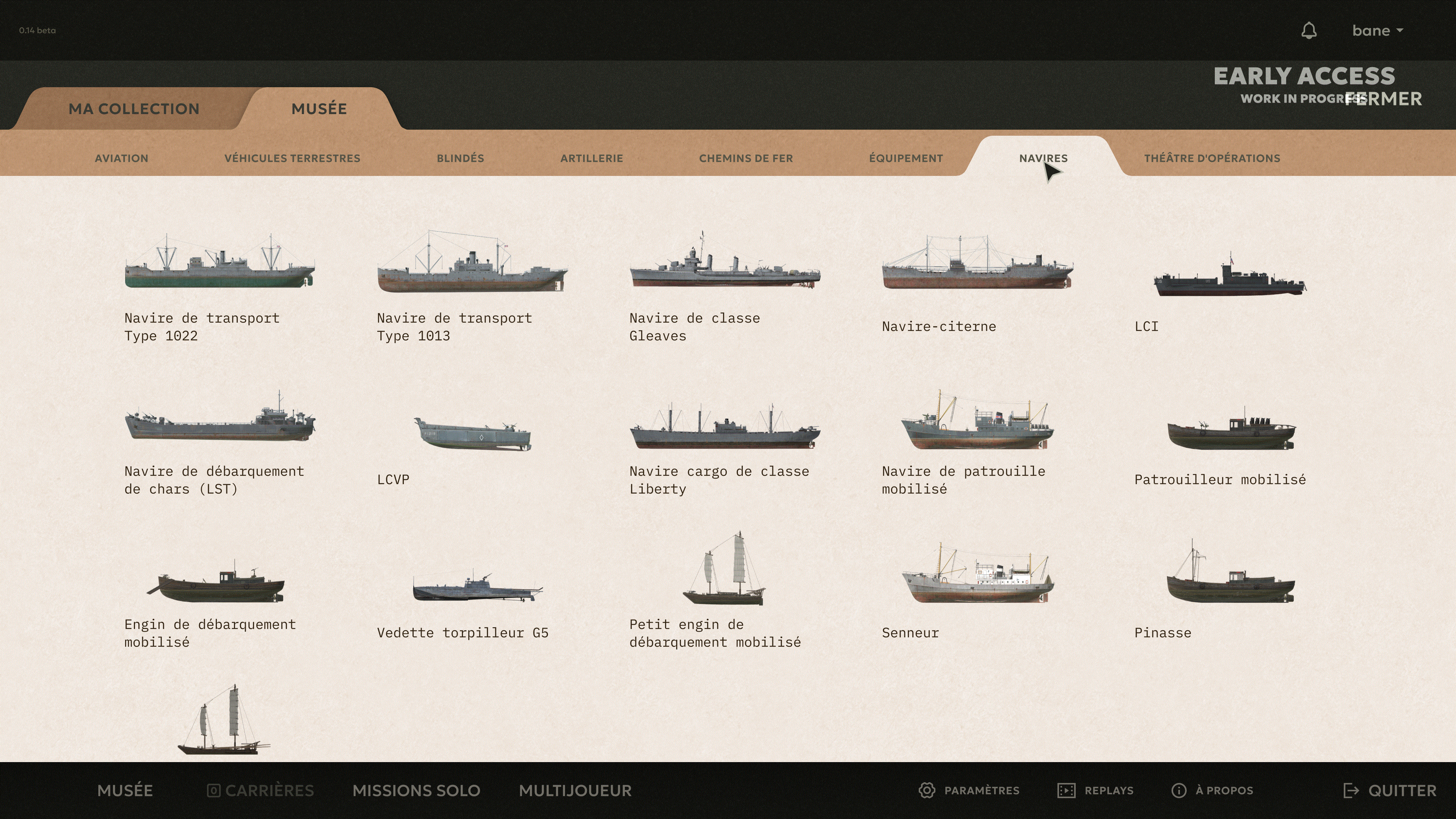
Task: Click the Paramètres gear icon
Action: (x=927, y=790)
